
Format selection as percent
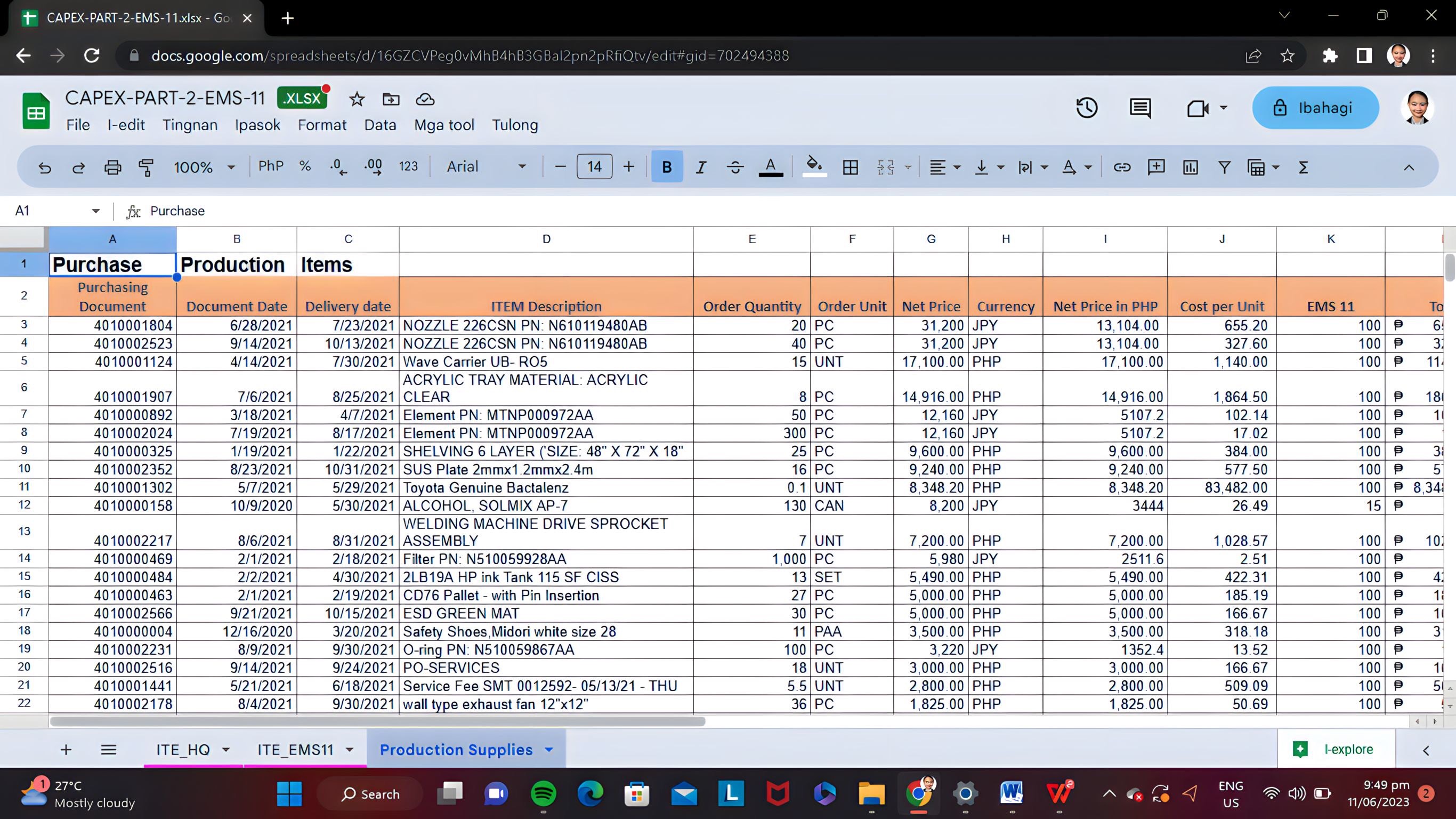(305, 166)
